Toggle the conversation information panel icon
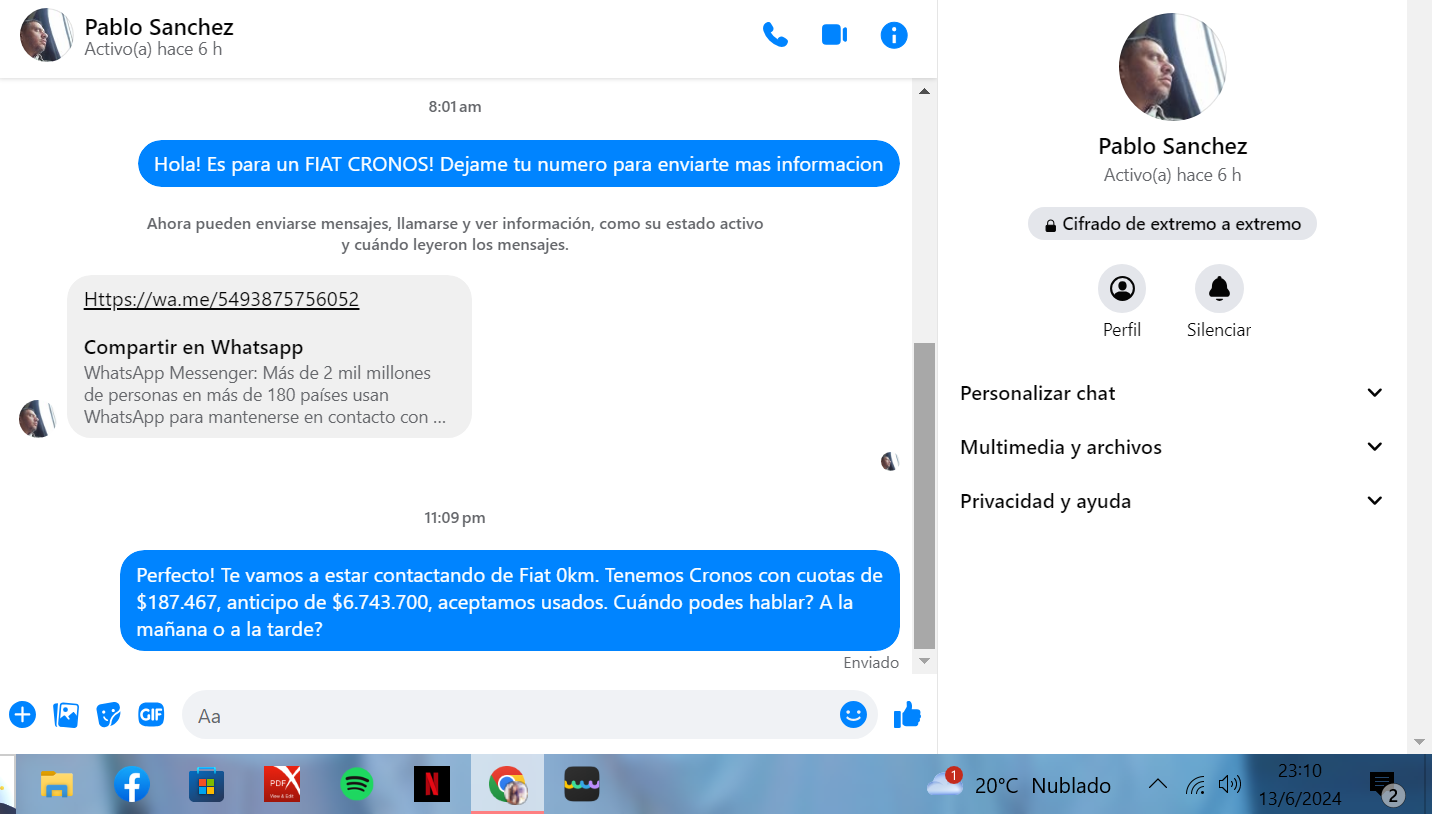 [x=893, y=35]
